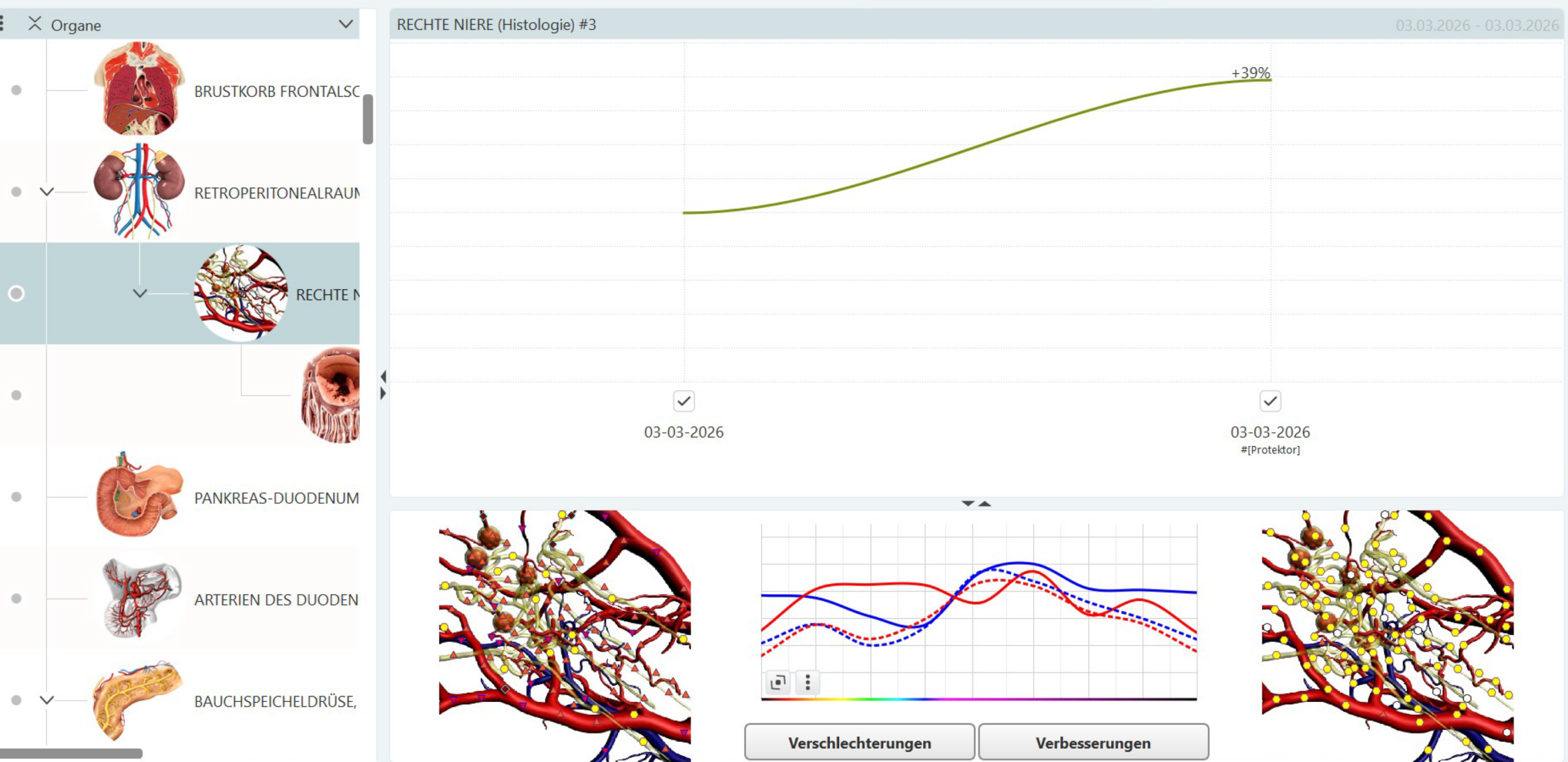
Task: Open the Organe dropdown chevron
Action: (x=345, y=25)
